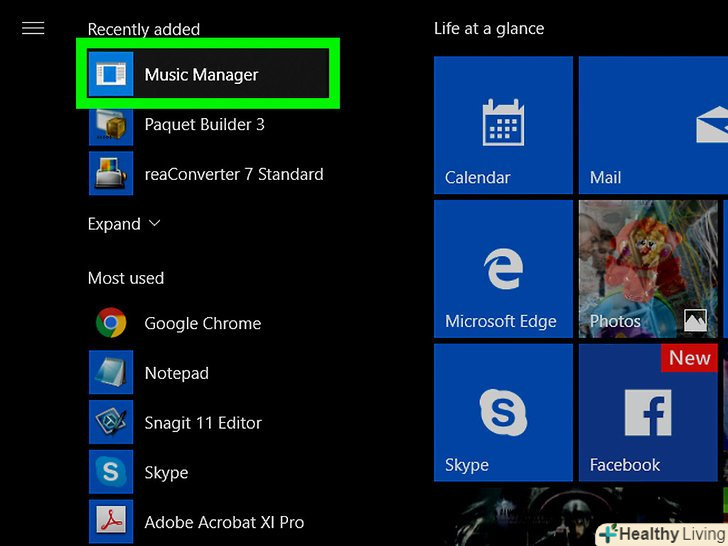Click the 'Life at a glance' group header
728x546 pixels.
coord(489,29)
